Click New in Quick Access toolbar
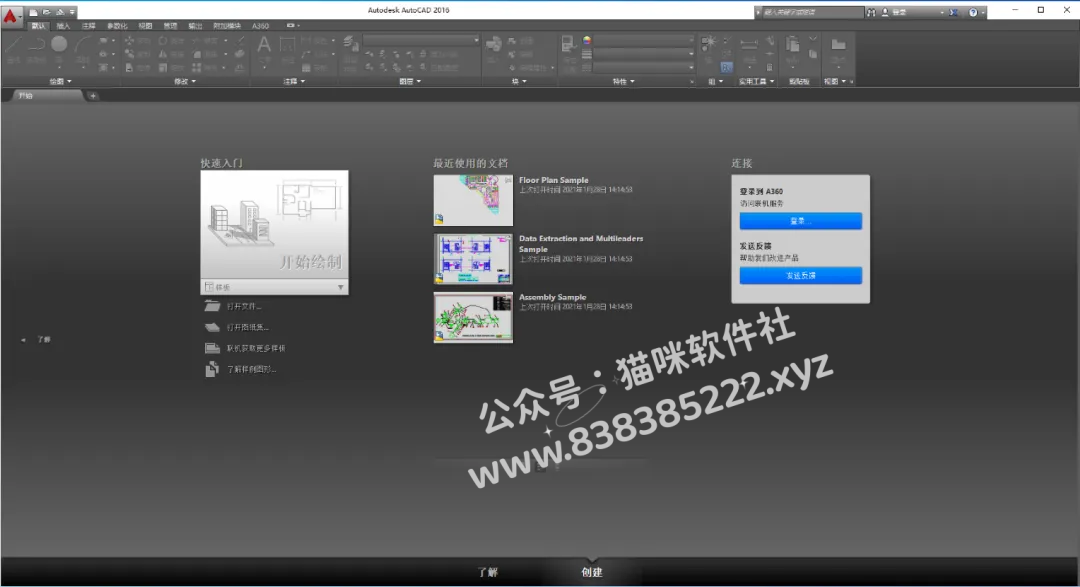Viewport: 1080px width, 587px height. (33, 12)
